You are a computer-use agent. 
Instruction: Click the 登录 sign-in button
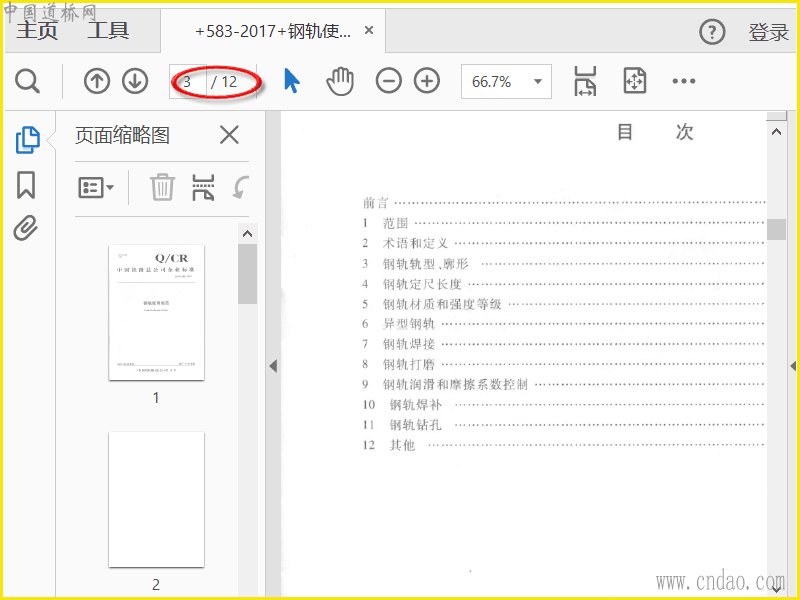point(768,33)
